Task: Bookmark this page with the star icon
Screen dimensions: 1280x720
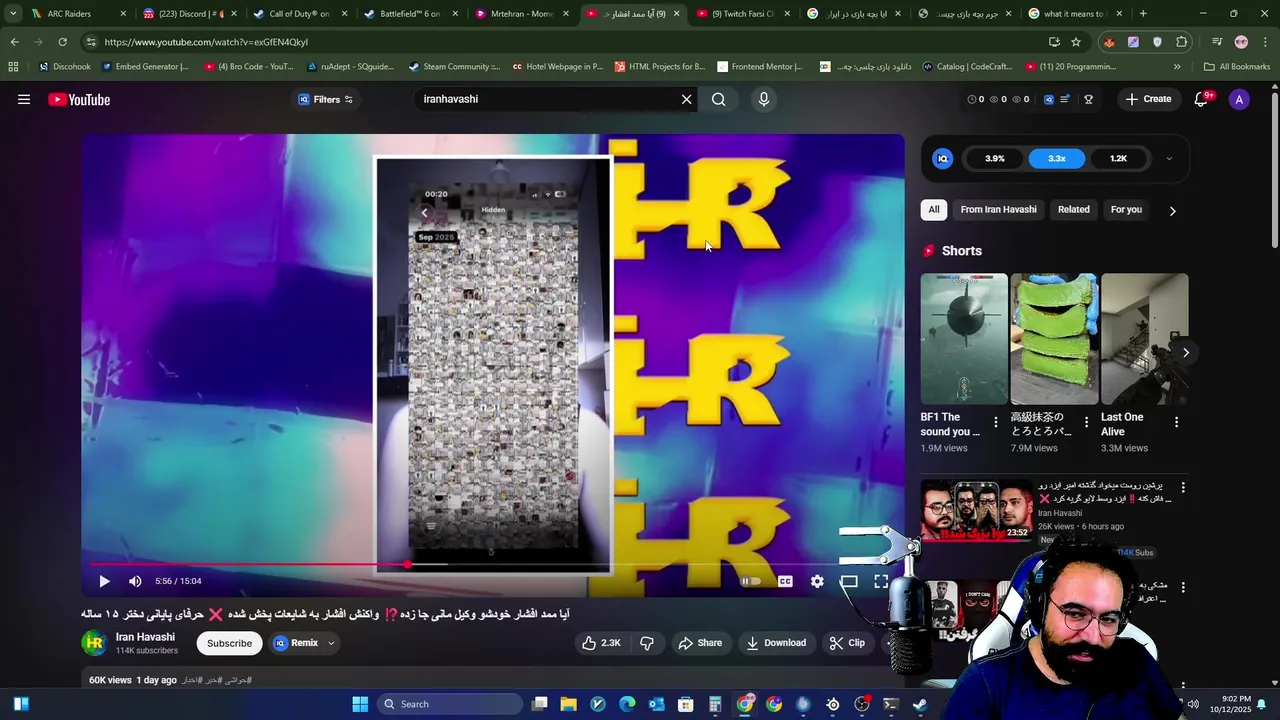Action: [x=1076, y=42]
